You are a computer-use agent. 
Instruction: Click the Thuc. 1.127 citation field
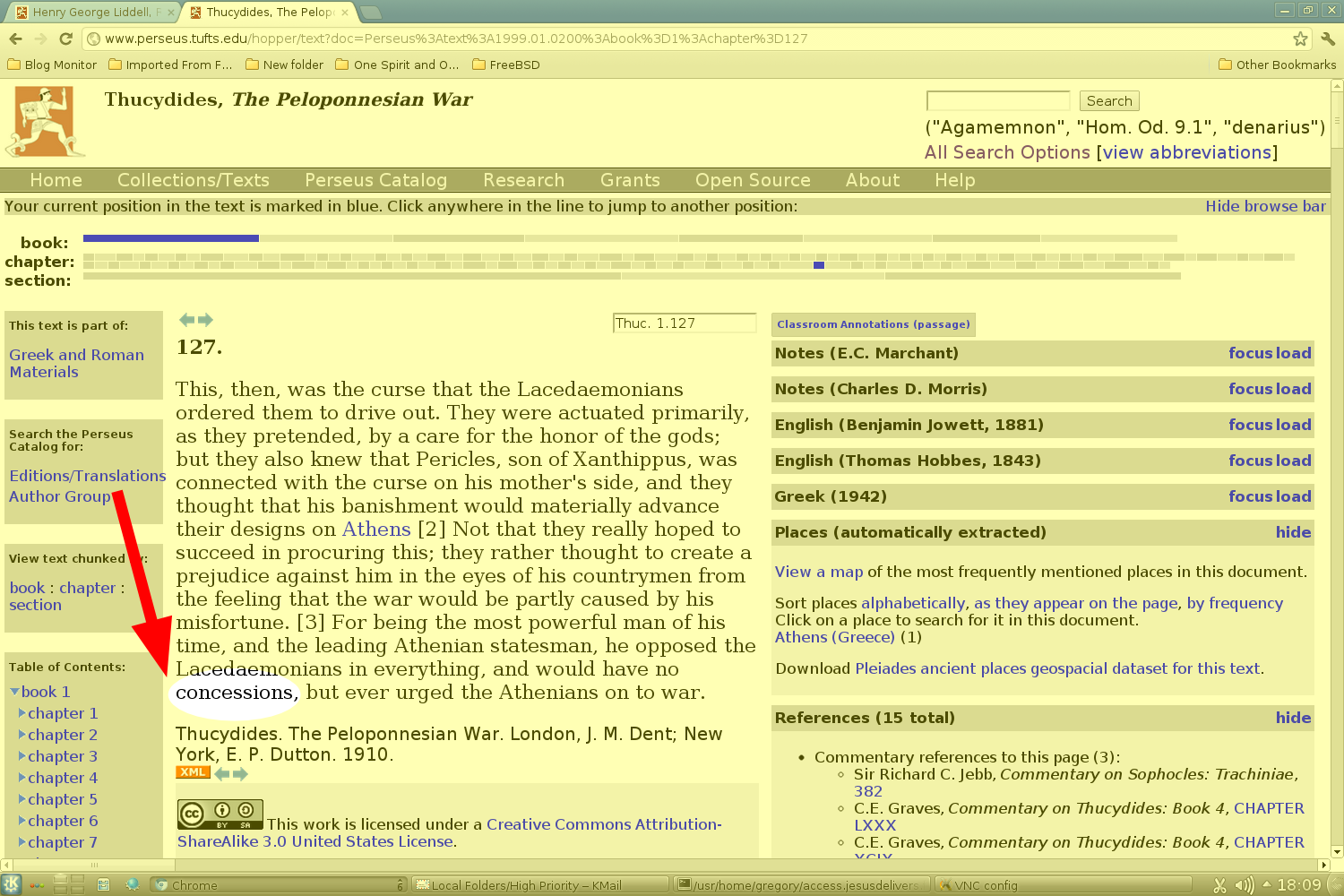point(685,323)
